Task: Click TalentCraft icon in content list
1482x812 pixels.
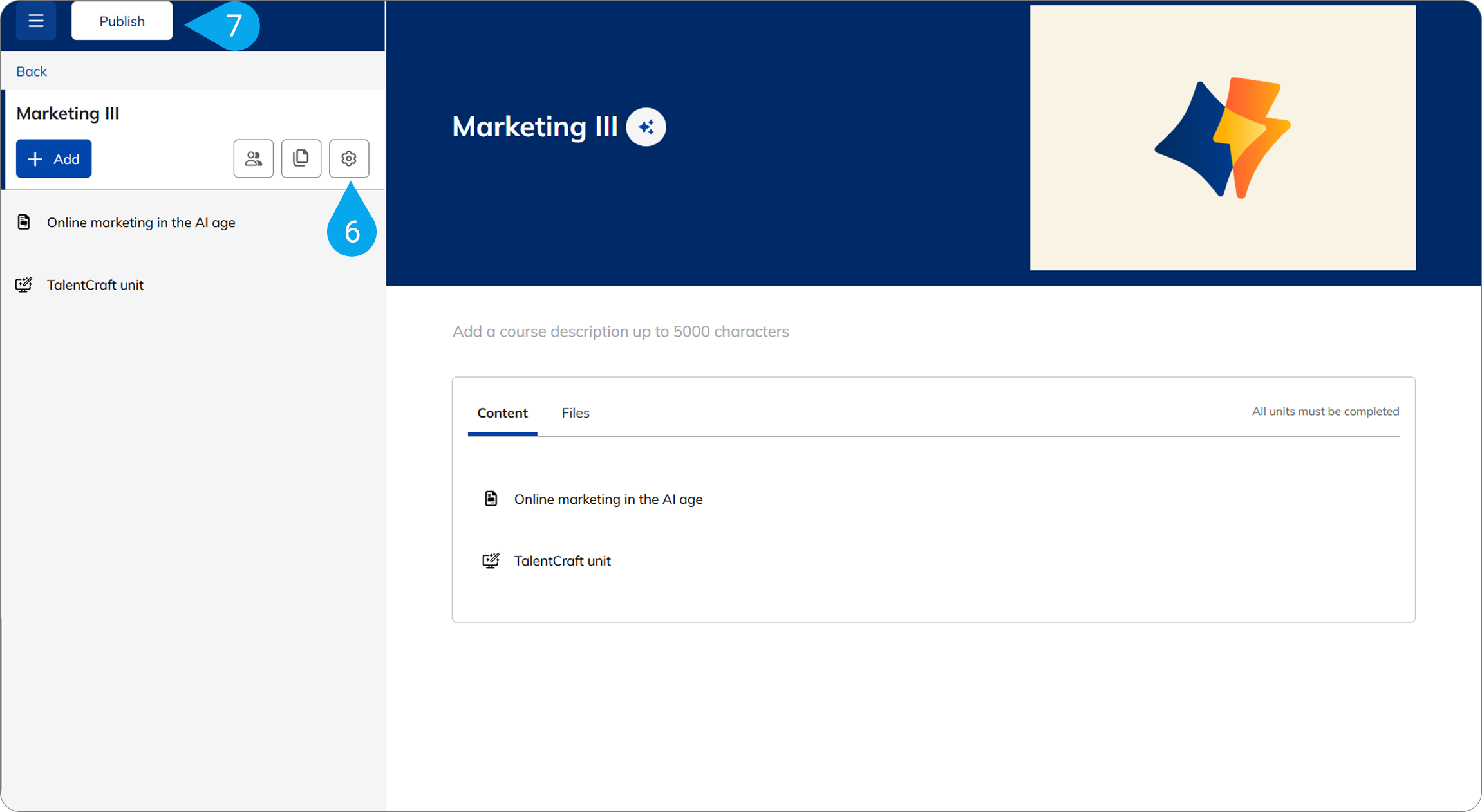Action: [491, 560]
